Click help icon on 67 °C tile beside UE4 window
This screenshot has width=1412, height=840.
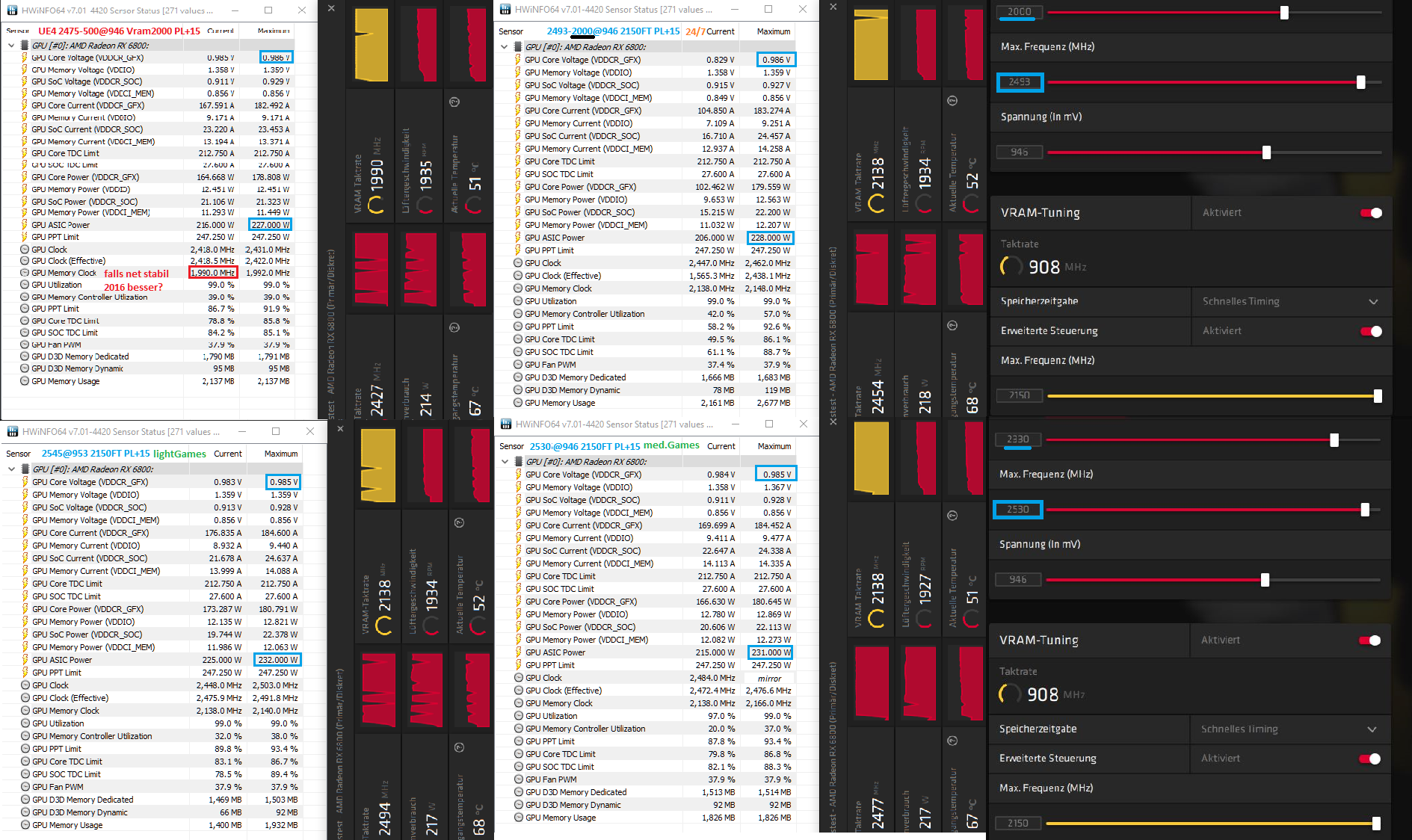tap(454, 327)
